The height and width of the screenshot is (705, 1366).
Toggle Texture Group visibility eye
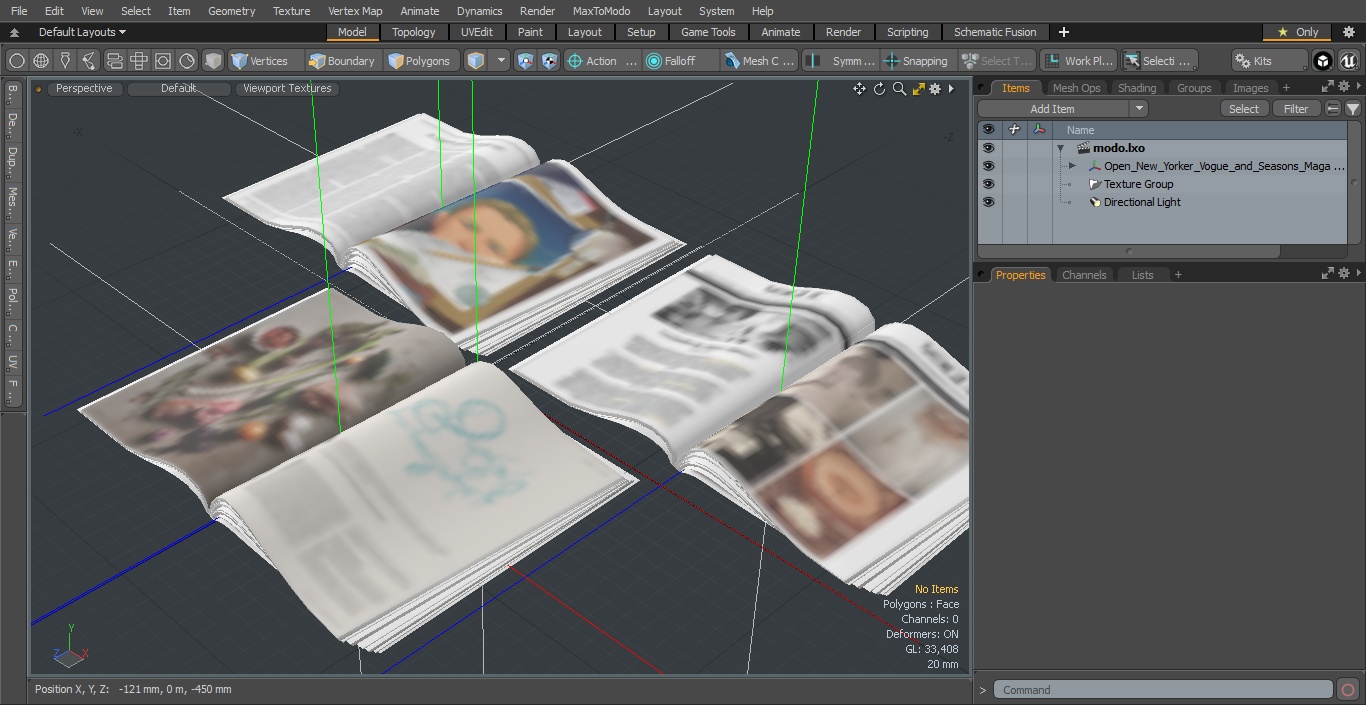(x=988, y=184)
